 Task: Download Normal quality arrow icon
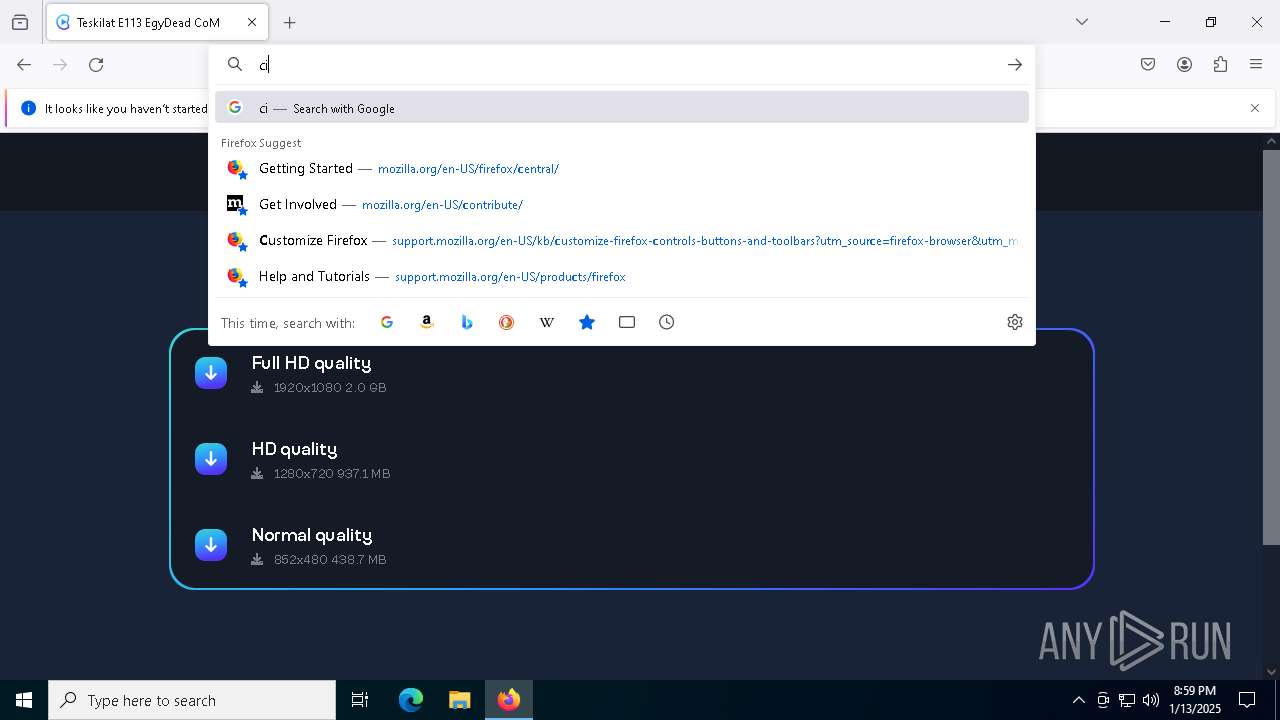point(211,545)
